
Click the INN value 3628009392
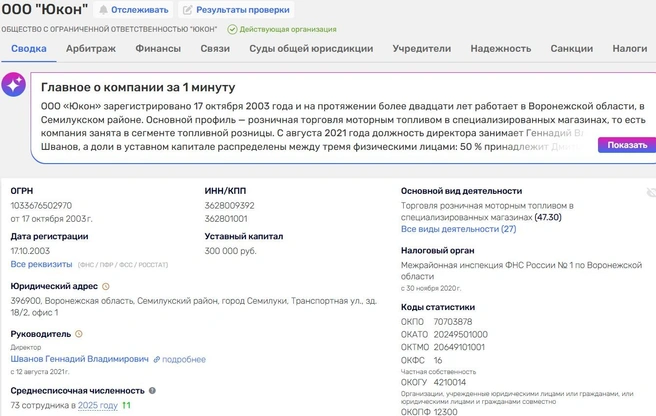click(x=229, y=205)
